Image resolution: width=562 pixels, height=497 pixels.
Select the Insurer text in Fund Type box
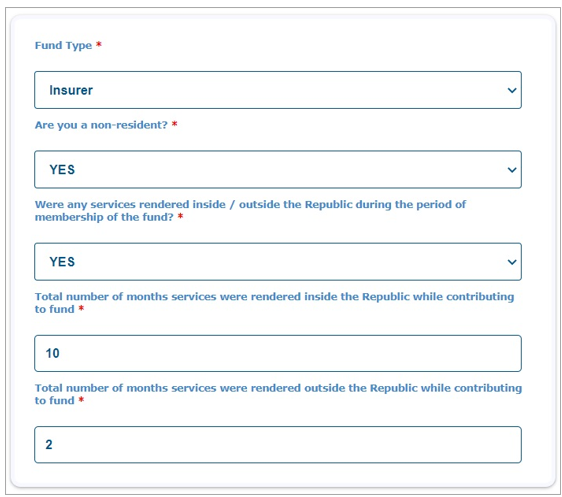click(x=71, y=90)
